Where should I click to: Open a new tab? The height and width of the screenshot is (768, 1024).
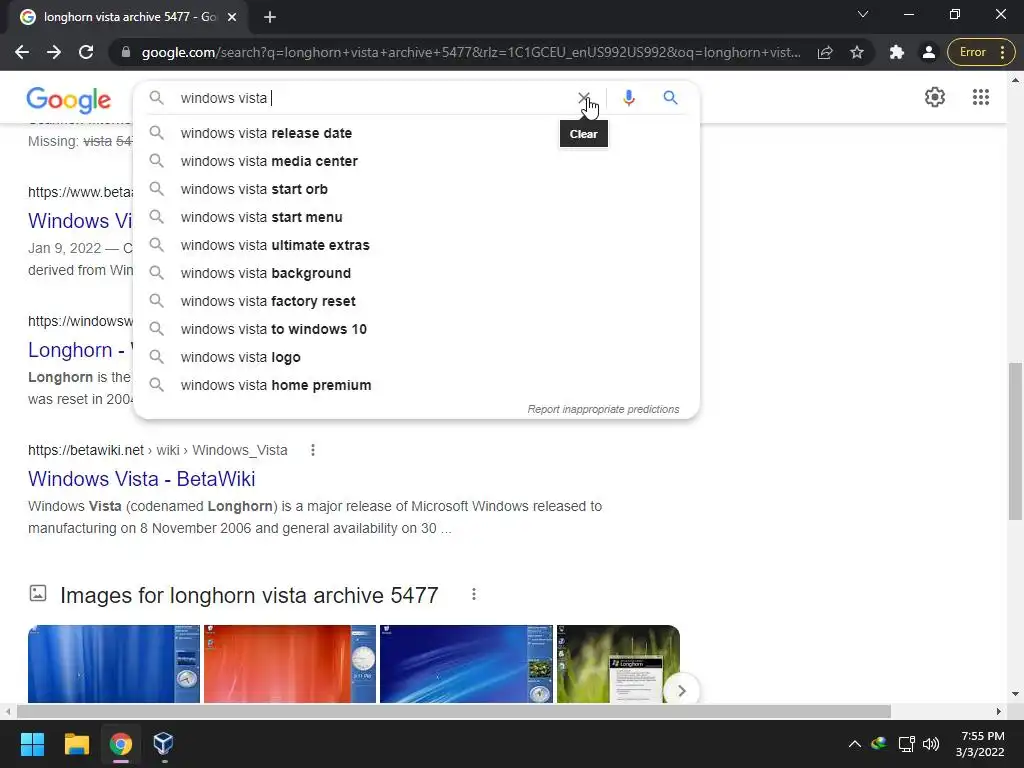click(270, 17)
